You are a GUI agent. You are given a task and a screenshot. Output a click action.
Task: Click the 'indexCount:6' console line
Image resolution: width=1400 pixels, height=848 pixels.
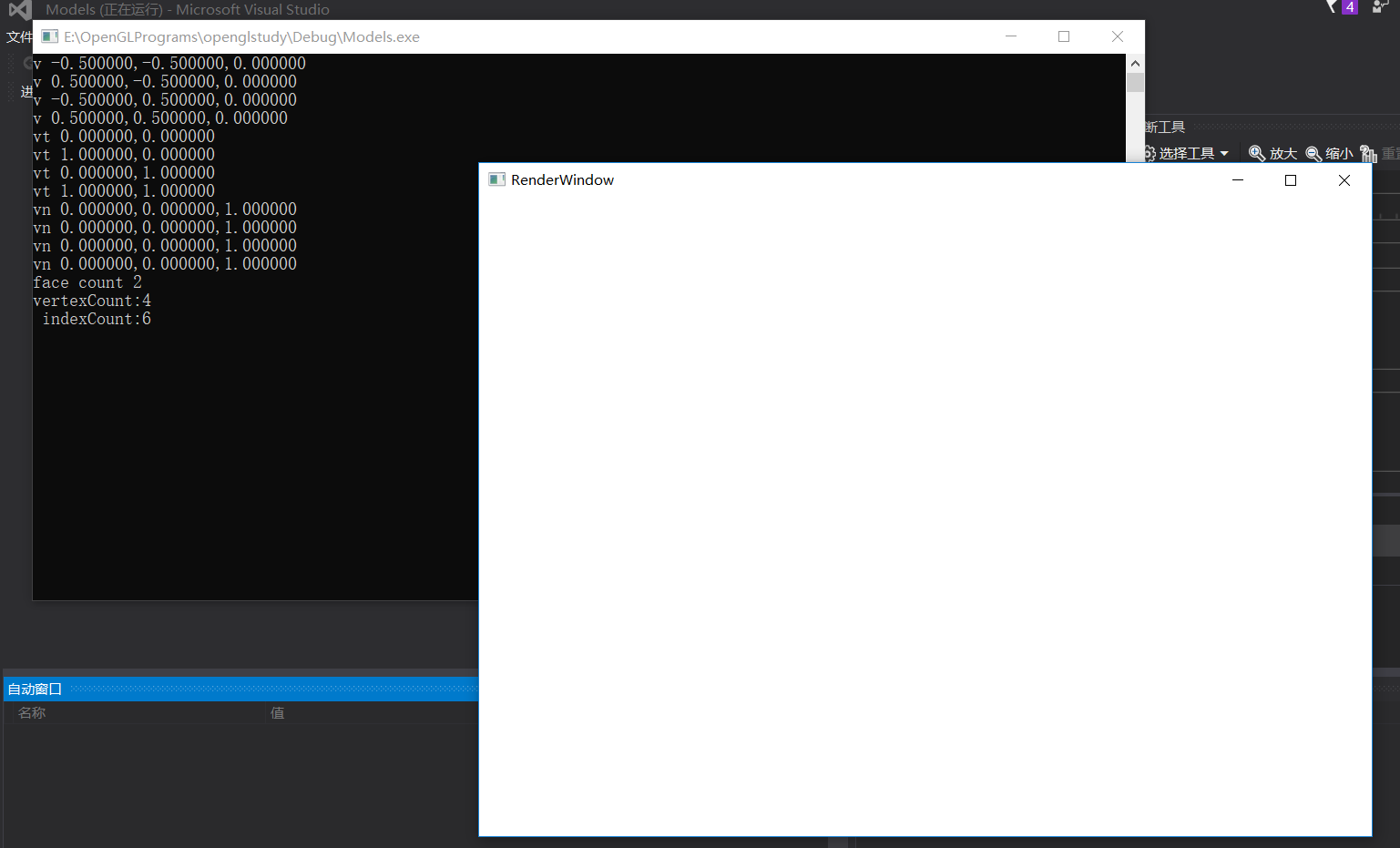97,319
